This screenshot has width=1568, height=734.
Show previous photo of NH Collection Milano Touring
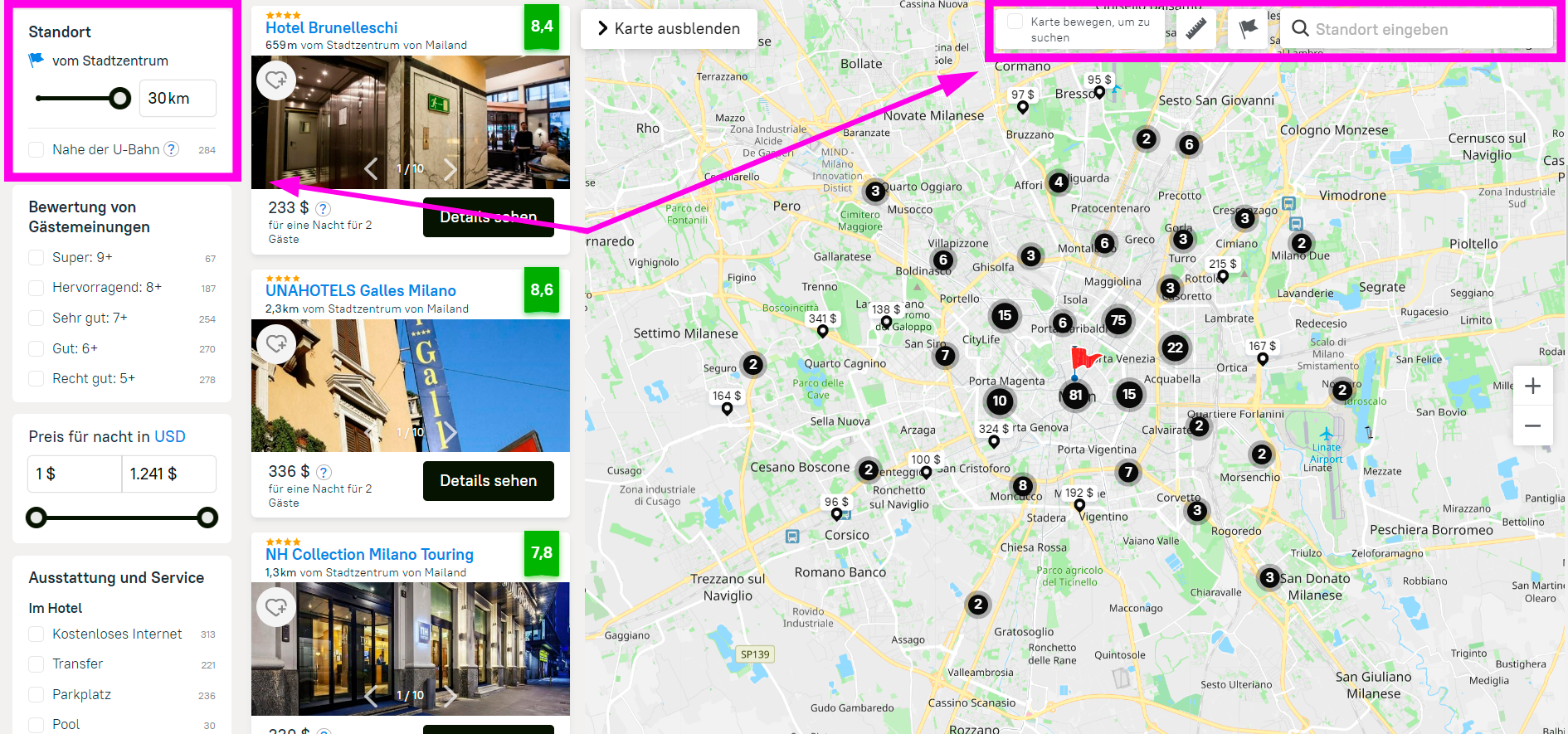[371, 695]
